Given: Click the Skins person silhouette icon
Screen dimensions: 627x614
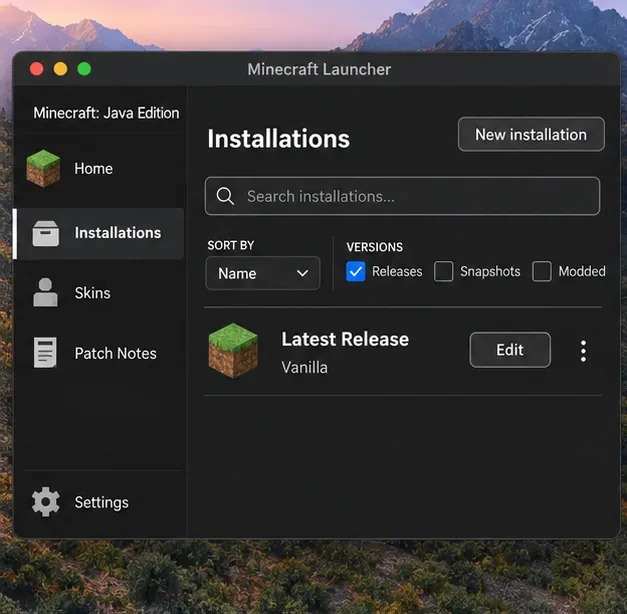Looking at the screenshot, I should point(45,292).
